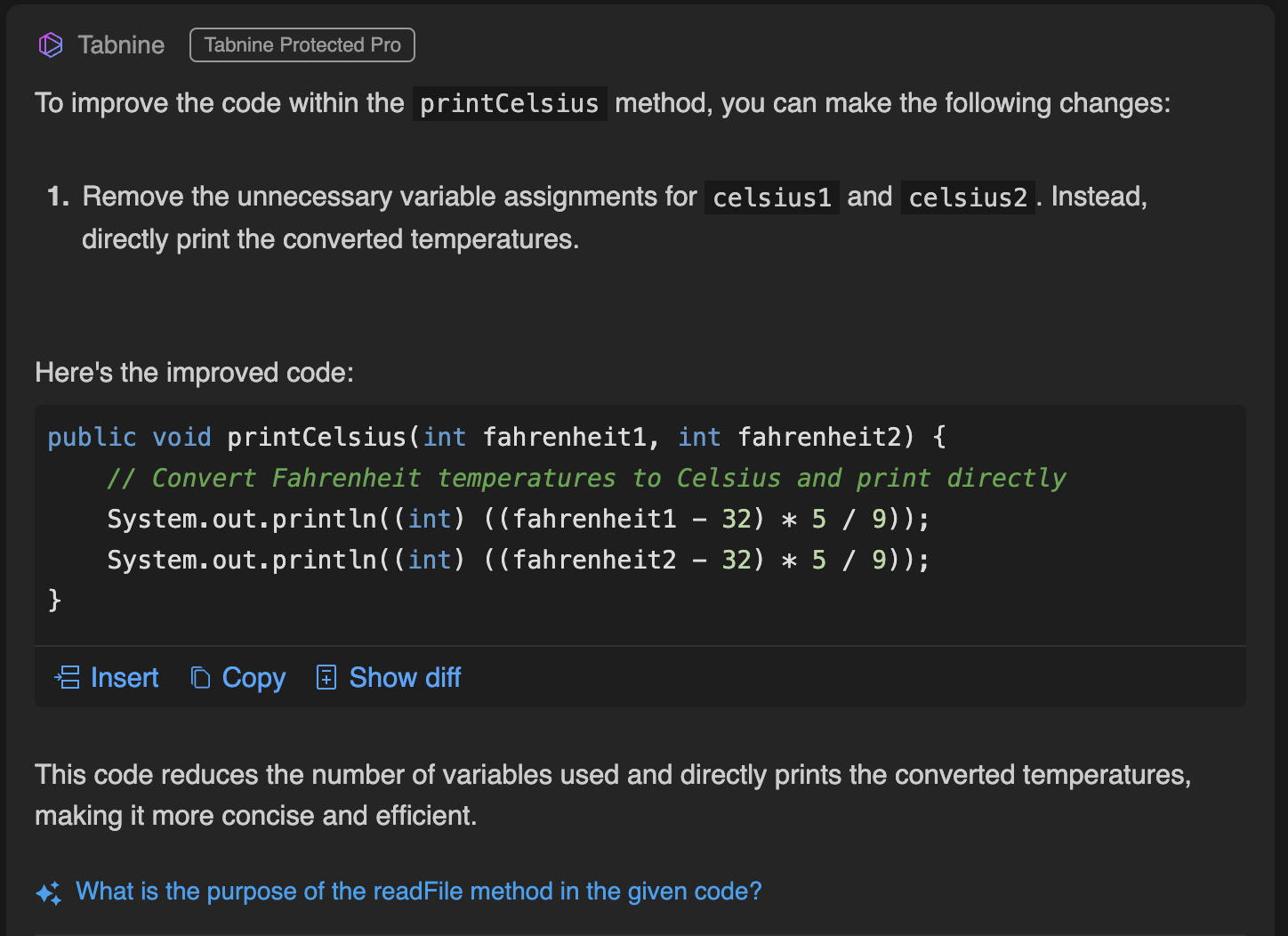
Task: Click the Copy clipboard icon
Action: [x=201, y=678]
